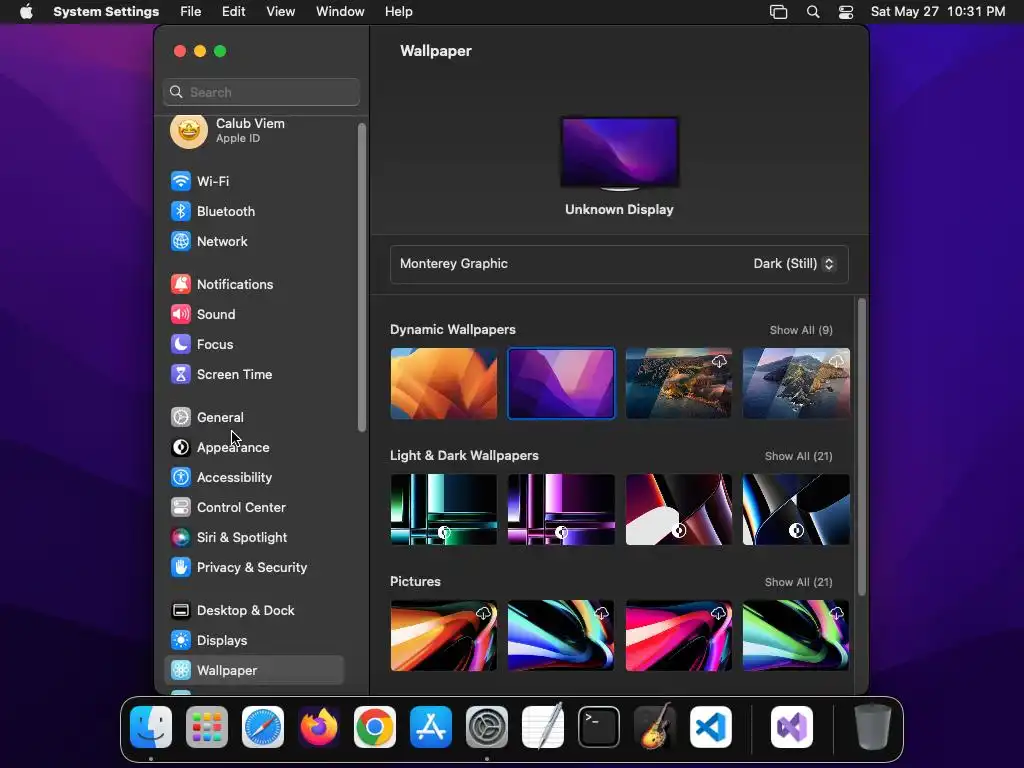Show all 21 Light & Dark Wallpapers
The width and height of the screenshot is (1024, 768).
[798, 456]
